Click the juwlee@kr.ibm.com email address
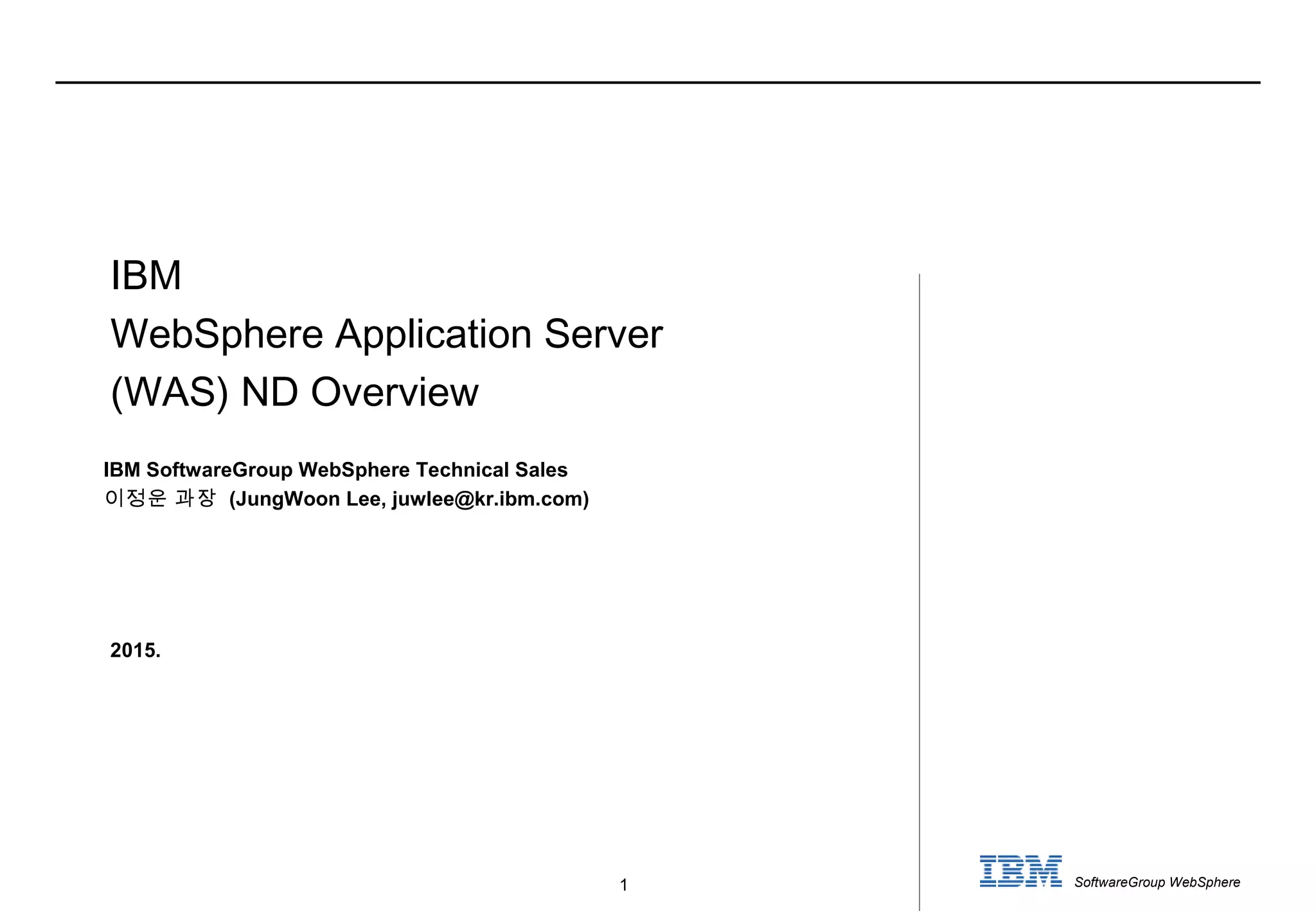 pyautogui.click(x=487, y=499)
